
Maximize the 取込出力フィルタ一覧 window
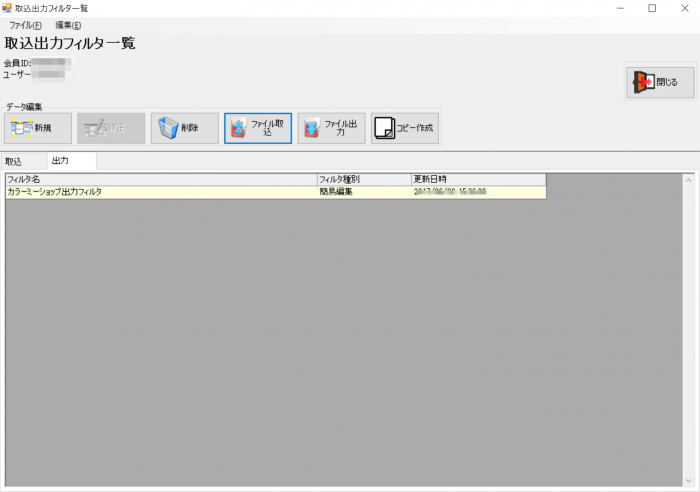click(x=652, y=8)
